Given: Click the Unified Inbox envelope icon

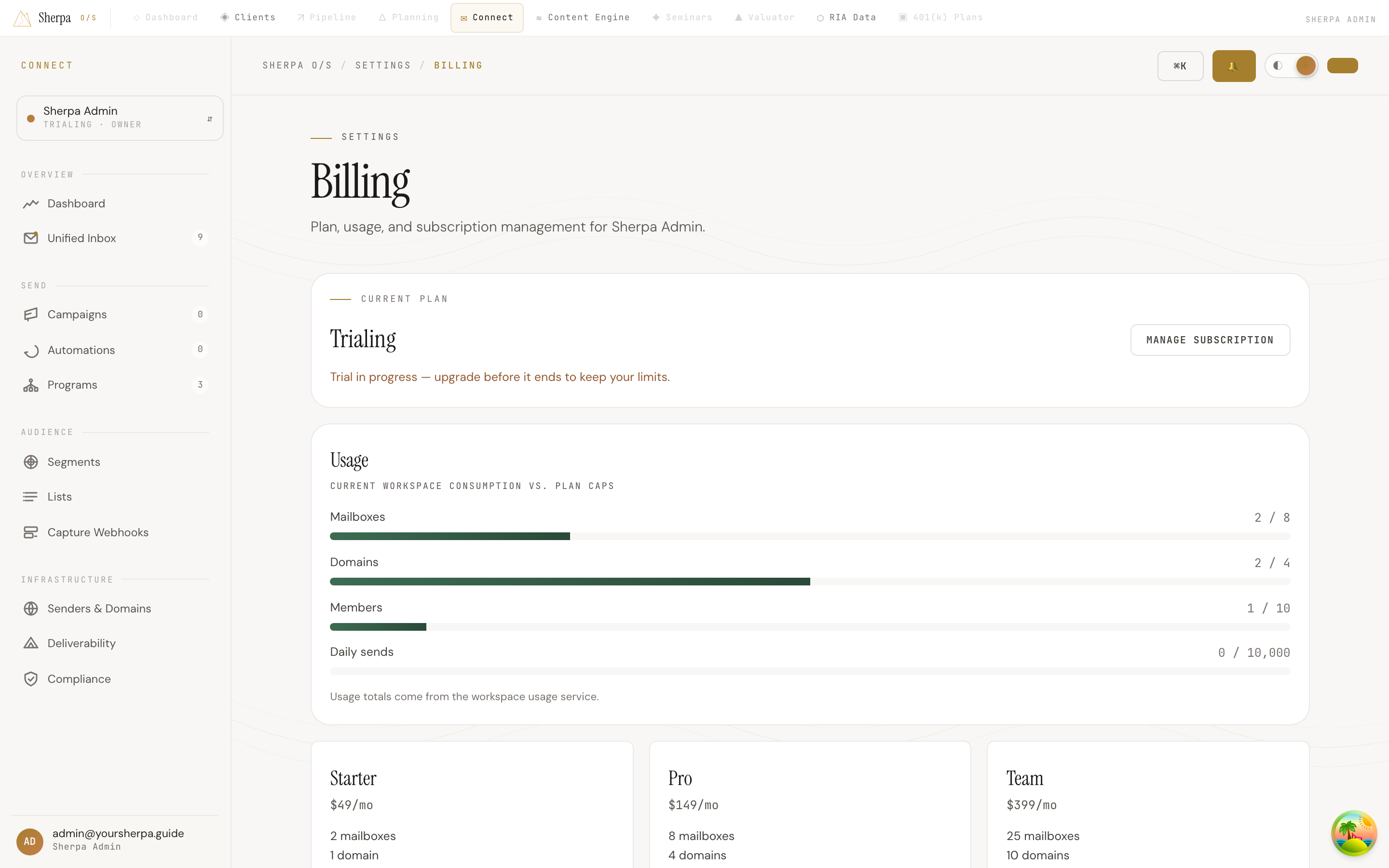Looking at the screenshot, I should 31,238.
